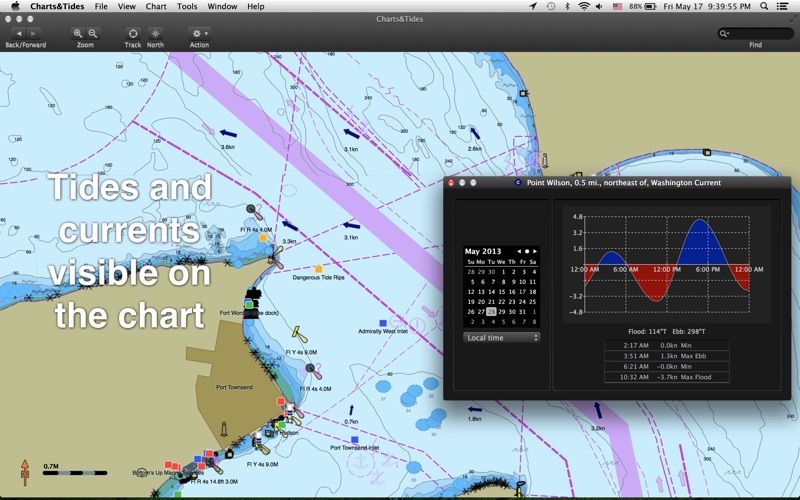Open Spotlight search in the menu bar
This screenshot has width=800, height=500.
coord(764,7)
